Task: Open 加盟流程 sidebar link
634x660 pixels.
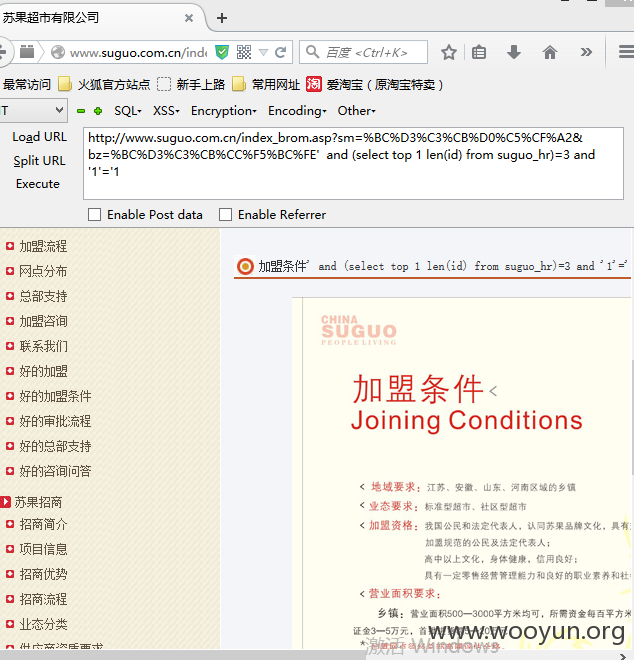Action: (x=43, y=246)
